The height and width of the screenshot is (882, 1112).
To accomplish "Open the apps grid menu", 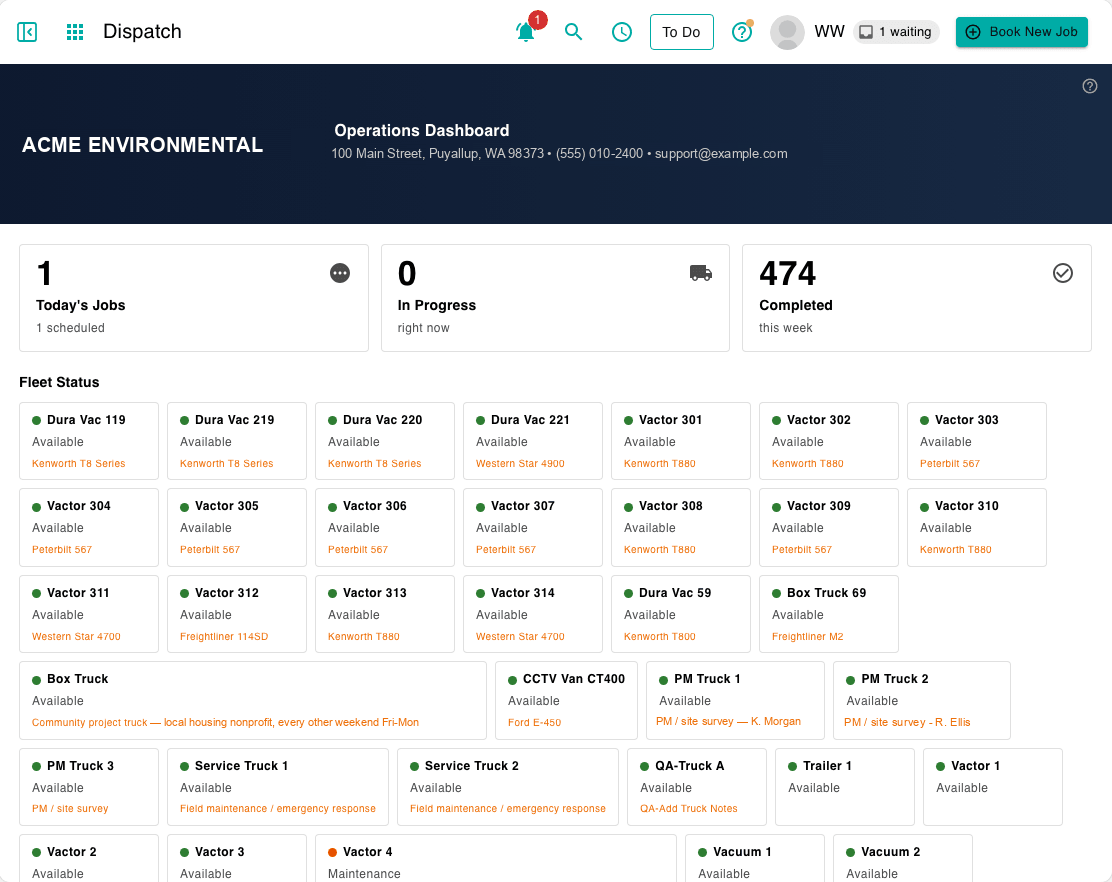I will coord(74,32).
